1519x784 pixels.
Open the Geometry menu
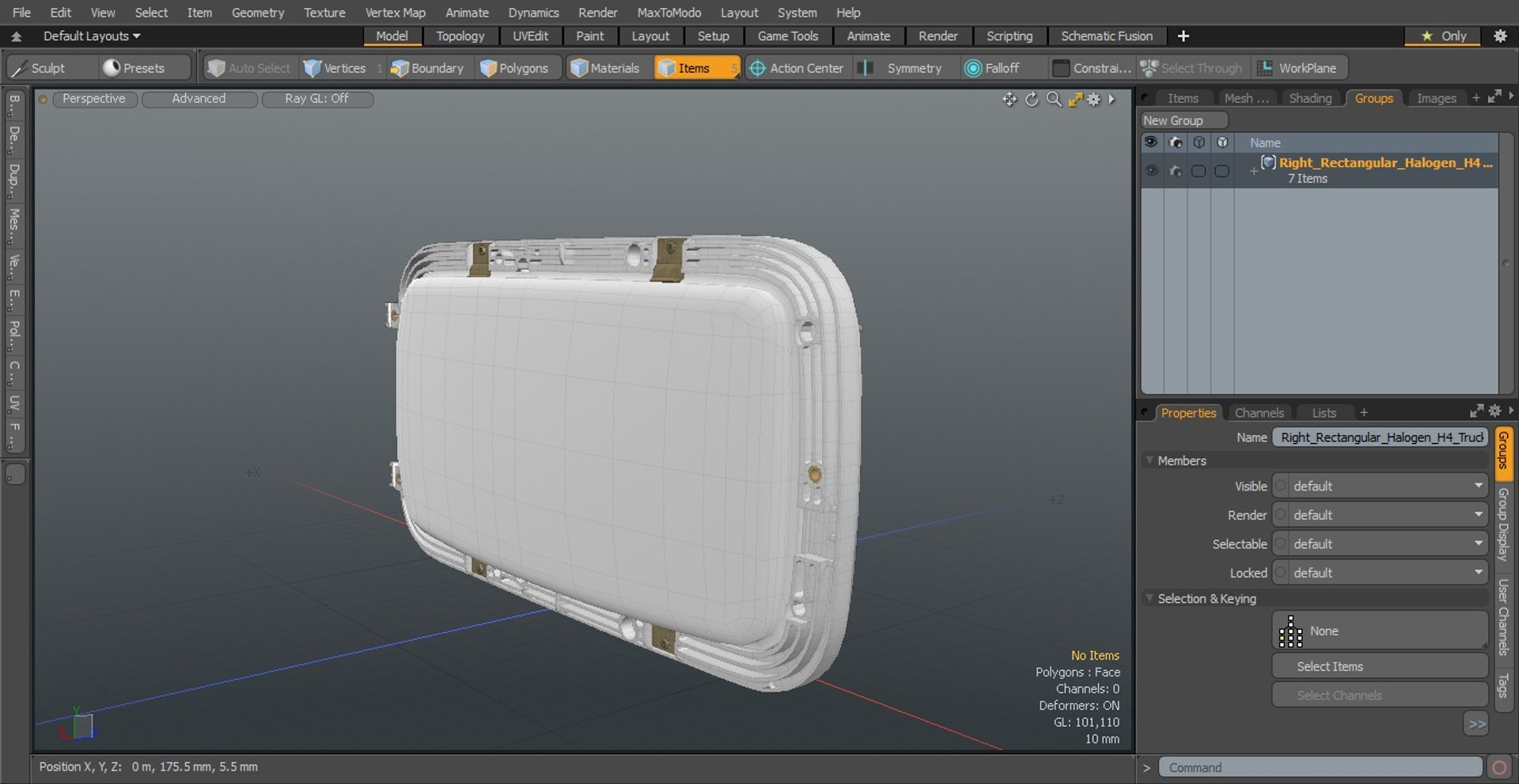(x=257, y=13)
